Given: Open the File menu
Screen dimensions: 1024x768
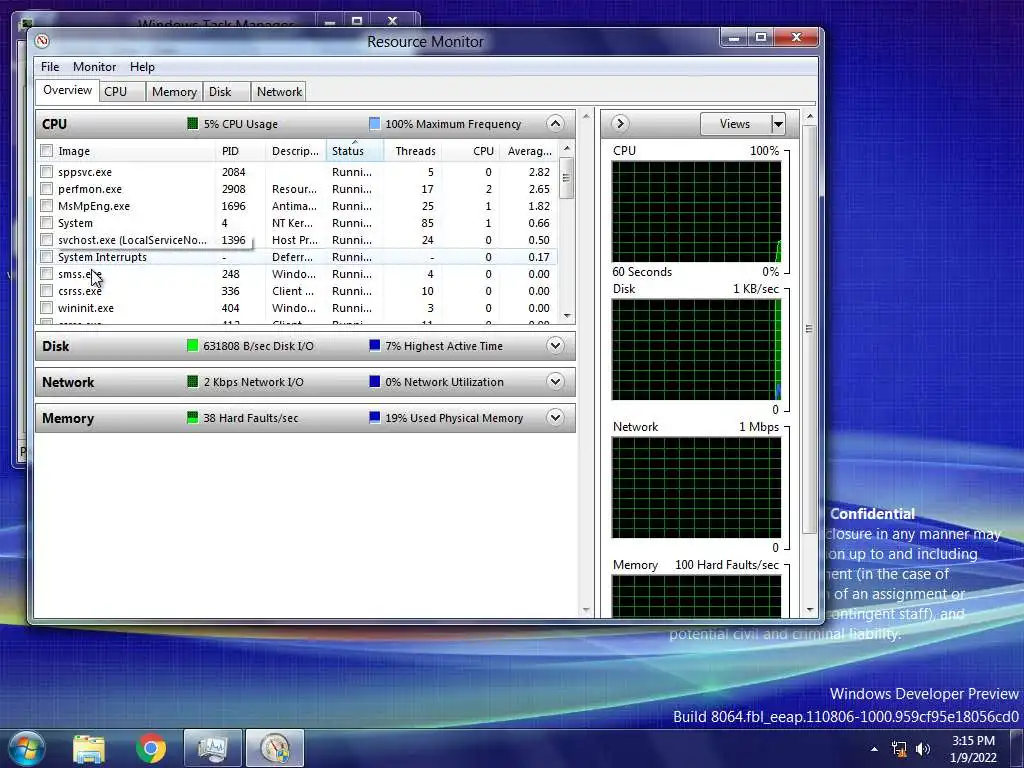Looking at the screenshot, I should tap(50, 67).
